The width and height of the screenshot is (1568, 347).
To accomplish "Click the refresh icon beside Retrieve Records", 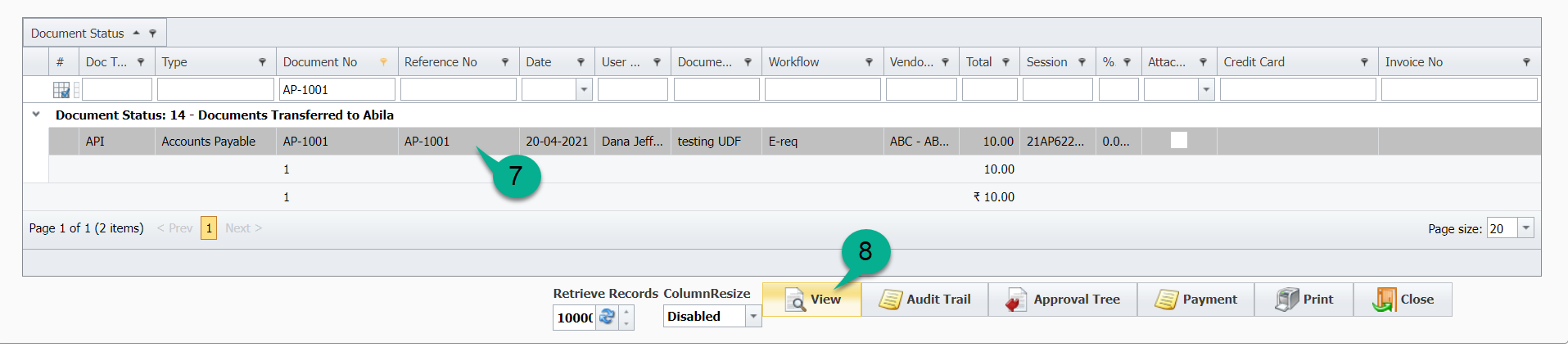I will [607, 317].
